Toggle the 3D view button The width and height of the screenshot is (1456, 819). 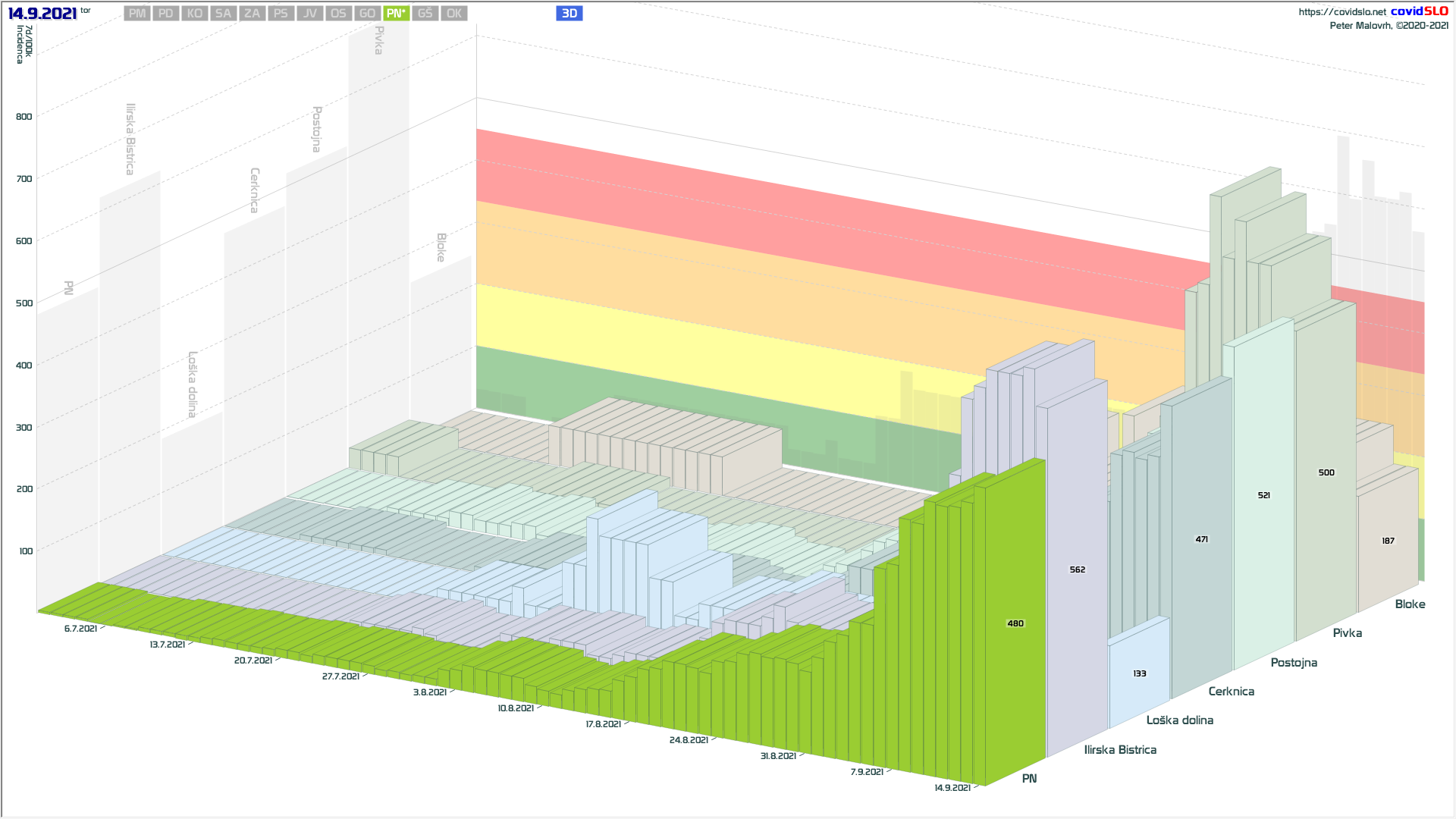click(x=569, y=14)
